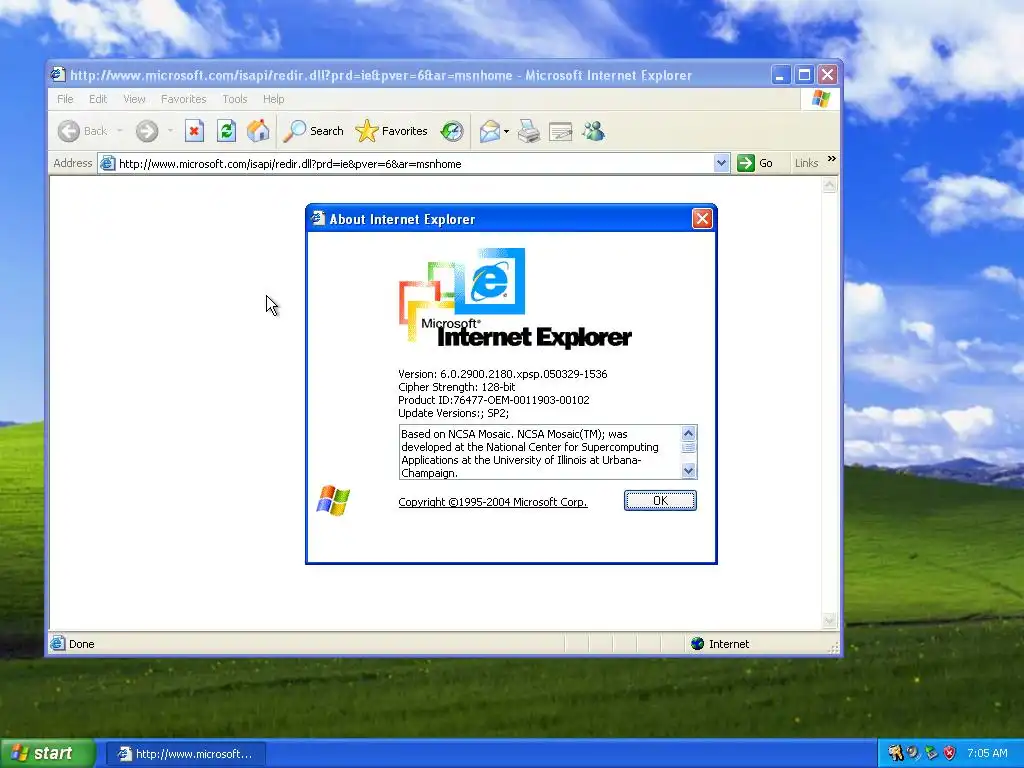Click the Windows flag throbber logo
This screenshot has height=768, width=1024.
tap(821, 99)
